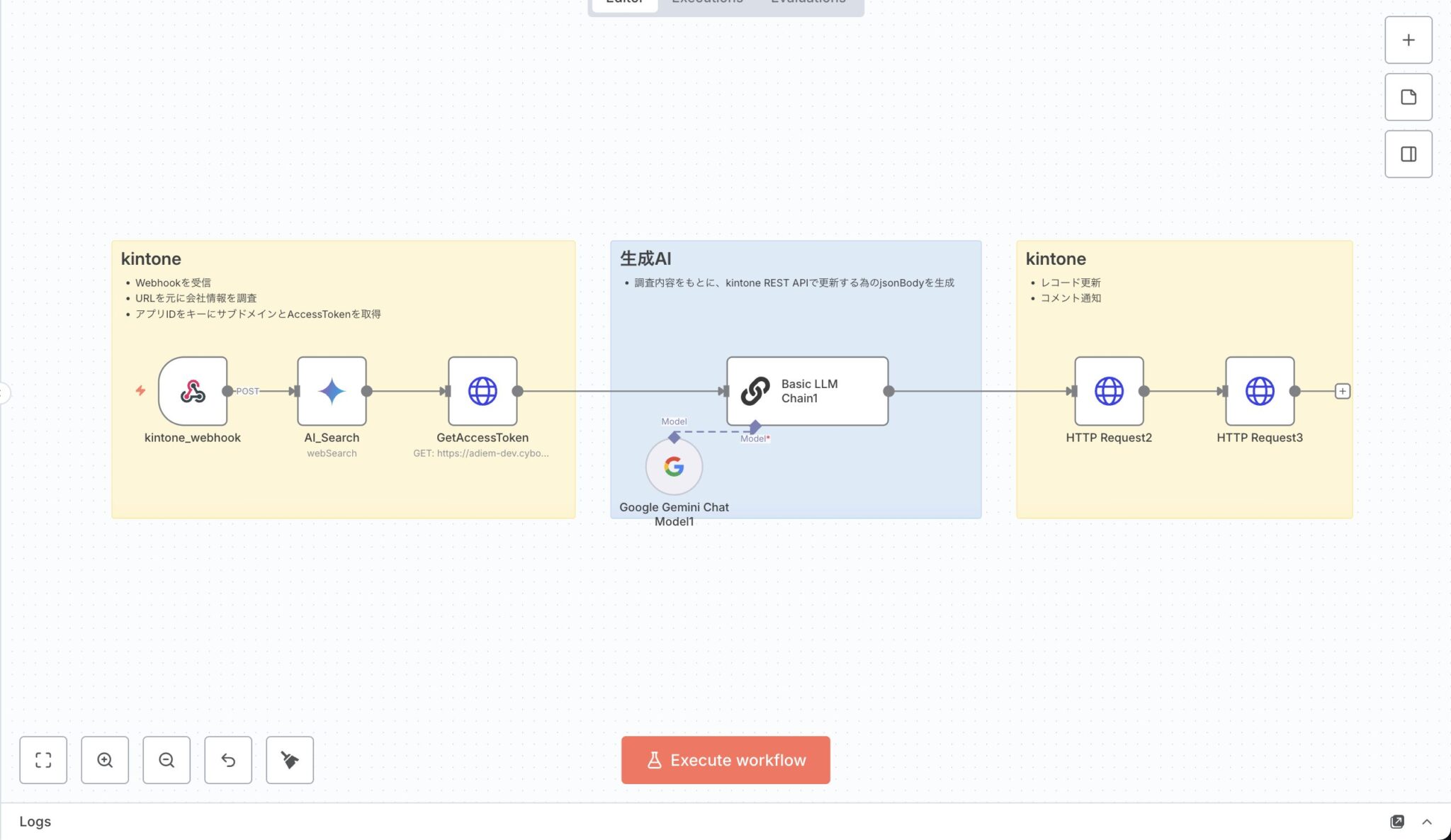1451x840 pixels.
Task: Click the HTTP Request2 node icon
Action: (1109, 391)
